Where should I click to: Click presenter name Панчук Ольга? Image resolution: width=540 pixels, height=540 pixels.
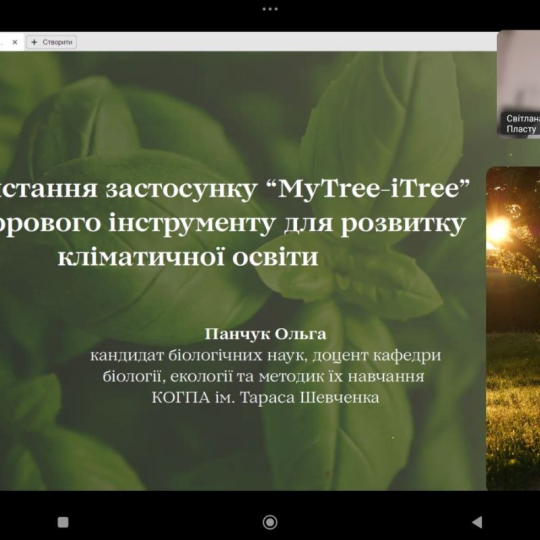pos(265,334)
